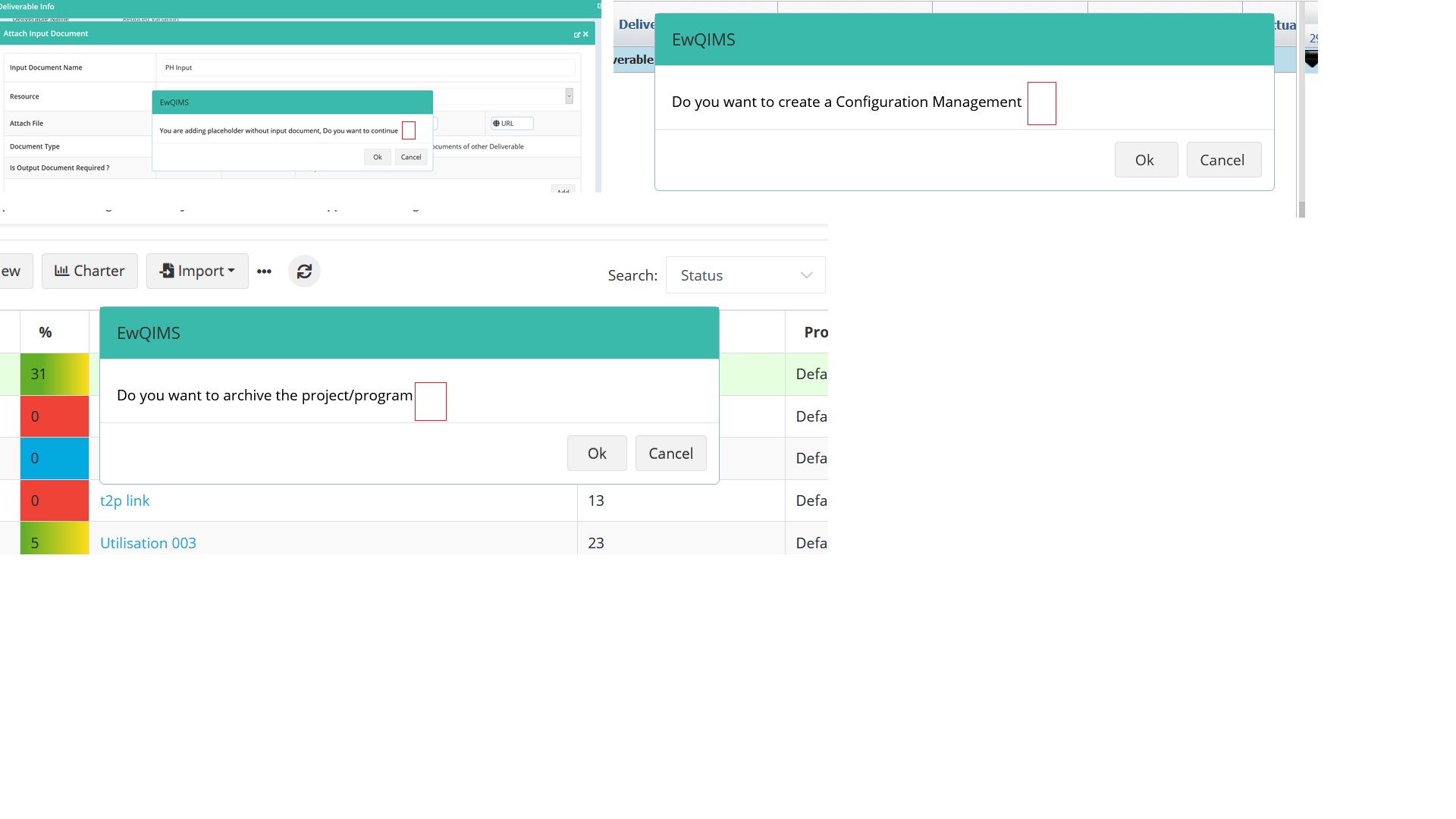Click 'Do you want to create a Configuration Management' text
Image resolution: width=1456 pixels, height=819 pixels.
point(846,102)
